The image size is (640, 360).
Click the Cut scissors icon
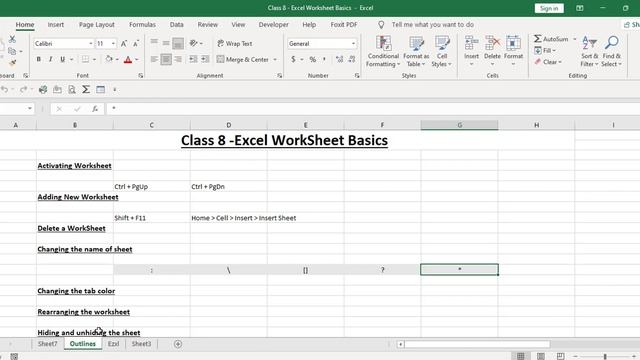point(12,39)
